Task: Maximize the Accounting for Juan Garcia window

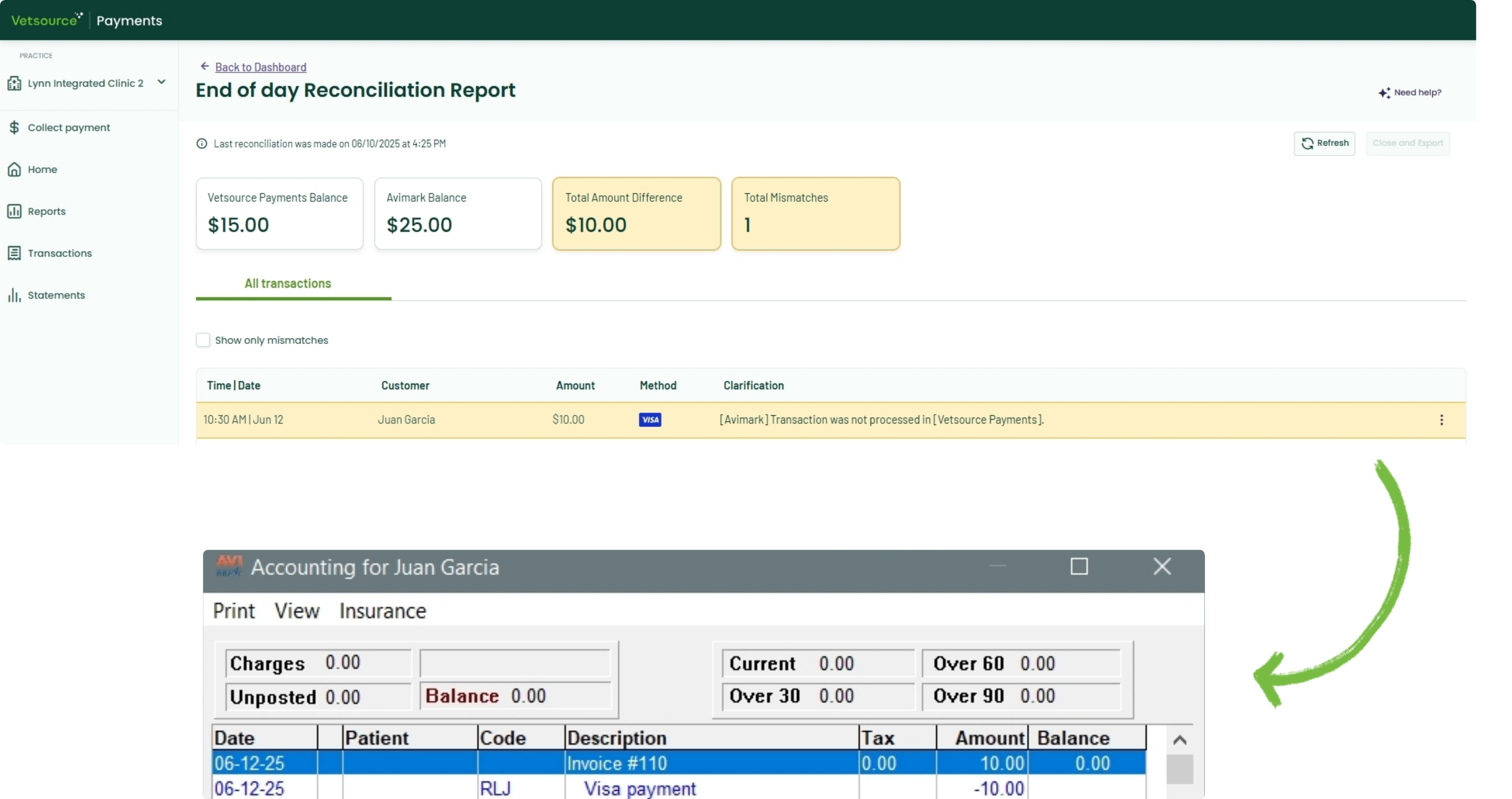Action: (x=1079, y=566)
